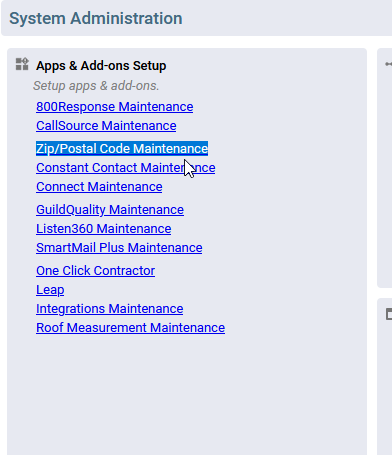
Task: Open CallSource Maintenance link
Action: tap(106, 126)
